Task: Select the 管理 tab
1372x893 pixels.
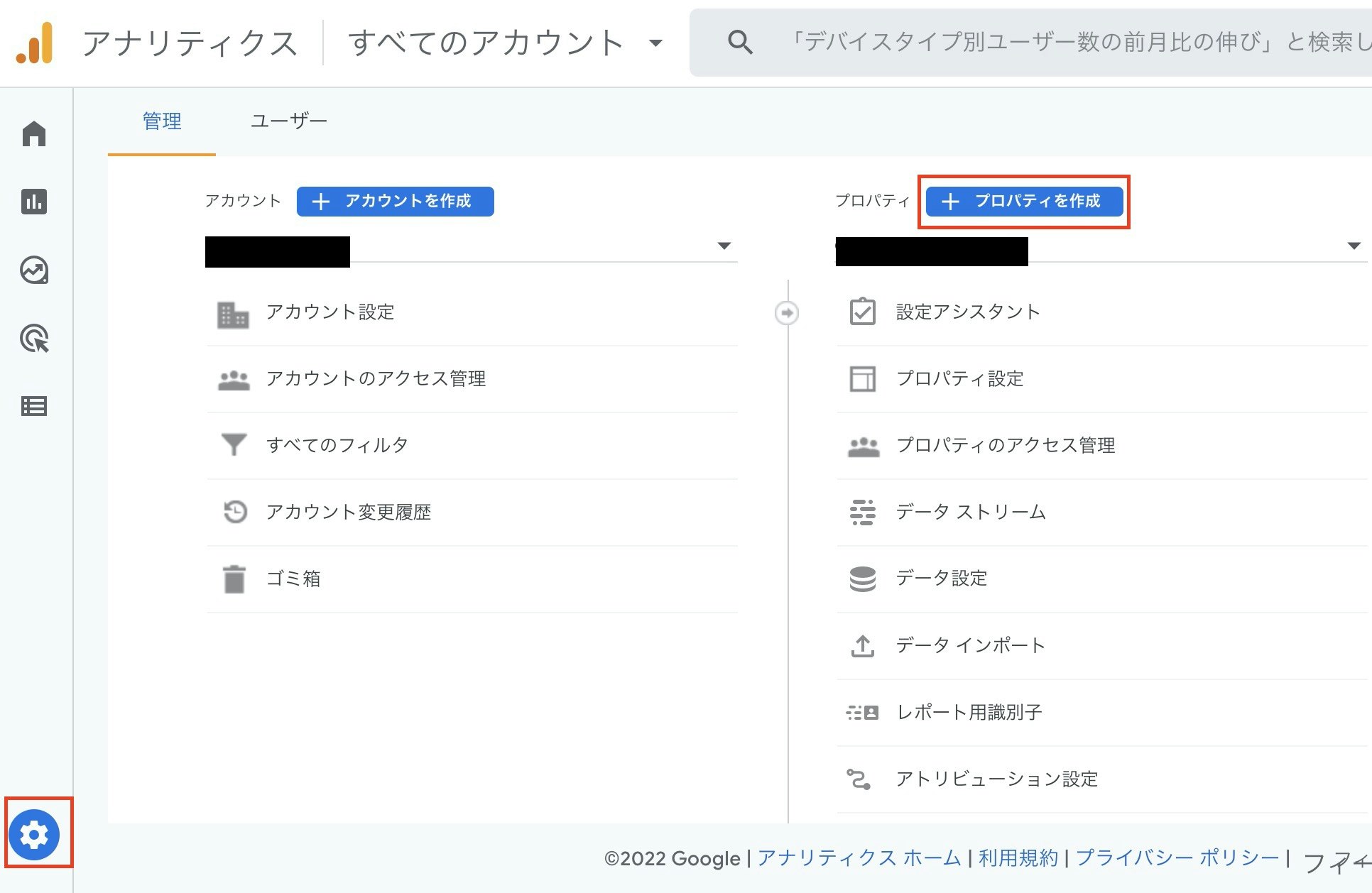Action: (x=161, y=121)
